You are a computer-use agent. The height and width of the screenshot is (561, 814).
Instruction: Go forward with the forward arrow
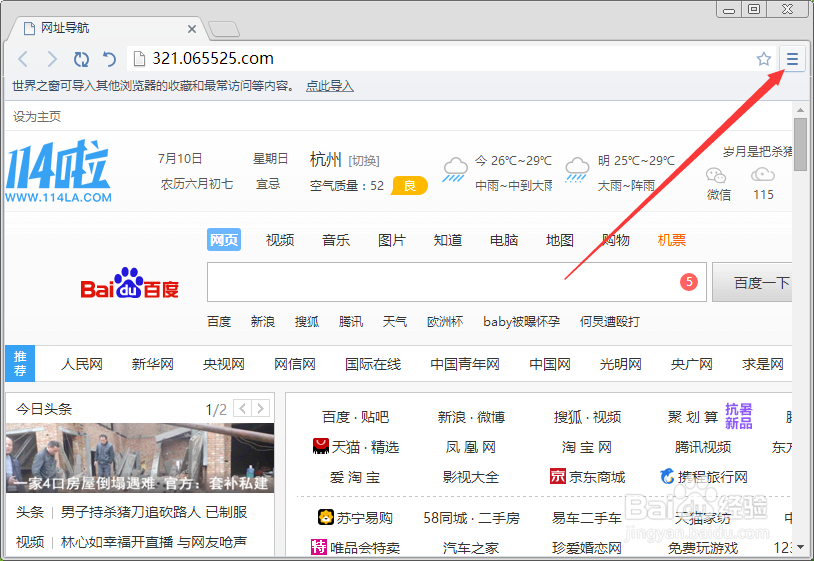click(52, 59)
